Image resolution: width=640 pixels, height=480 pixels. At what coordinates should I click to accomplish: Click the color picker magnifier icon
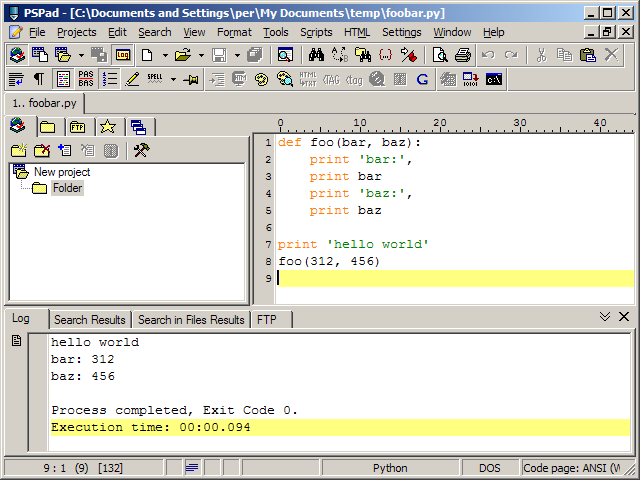(x=284, y=79)
